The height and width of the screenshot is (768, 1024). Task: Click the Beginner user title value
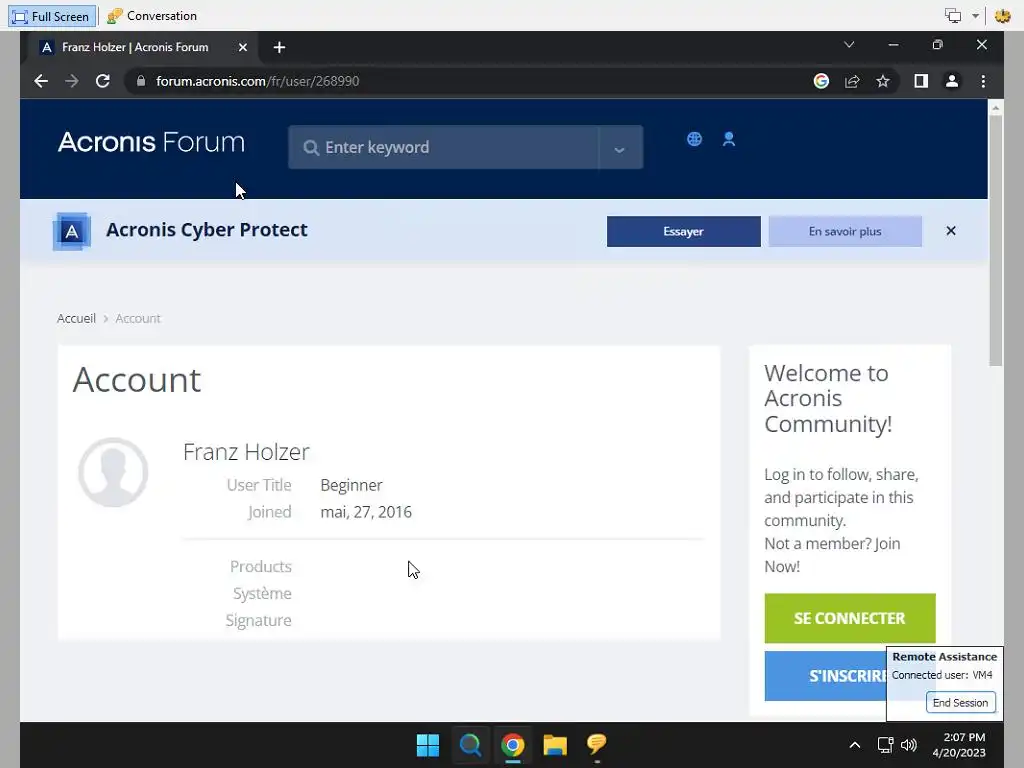(351, 485)
